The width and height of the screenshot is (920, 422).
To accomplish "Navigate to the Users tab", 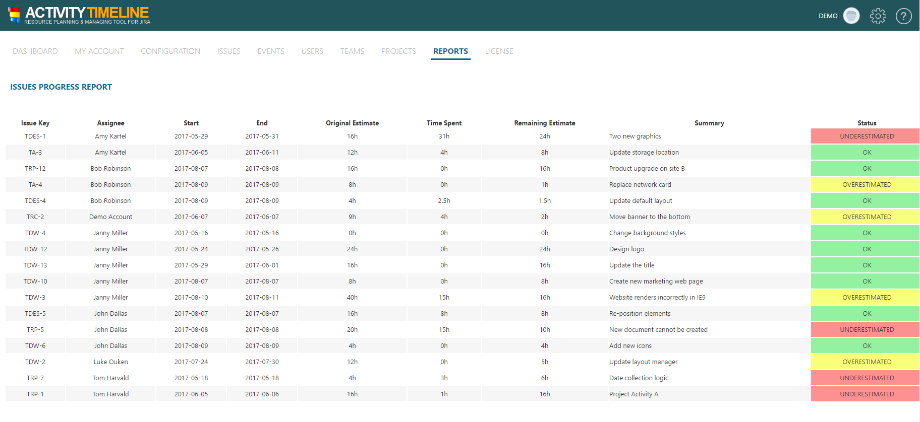I will (312, 51).
